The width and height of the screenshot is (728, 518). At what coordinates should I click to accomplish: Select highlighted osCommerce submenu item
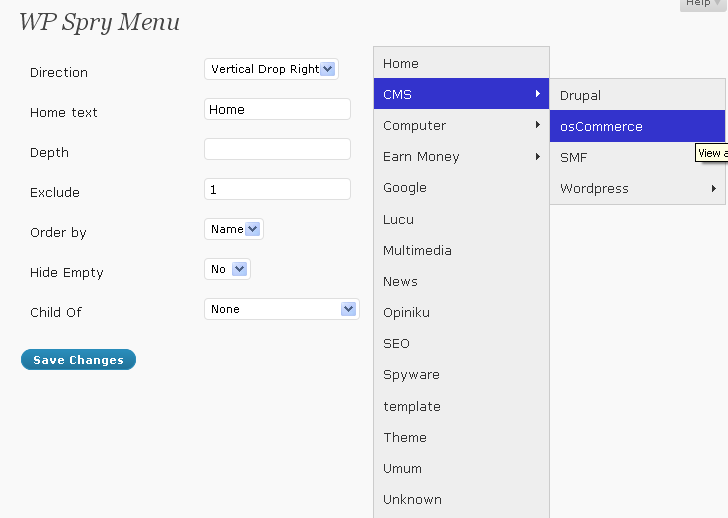click(637, 126)
